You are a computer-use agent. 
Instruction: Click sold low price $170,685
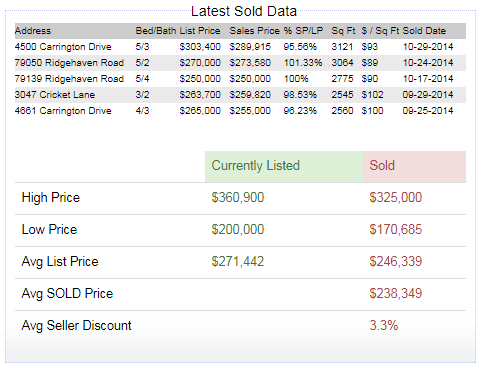pyautogui.click(x=396, y=230)
